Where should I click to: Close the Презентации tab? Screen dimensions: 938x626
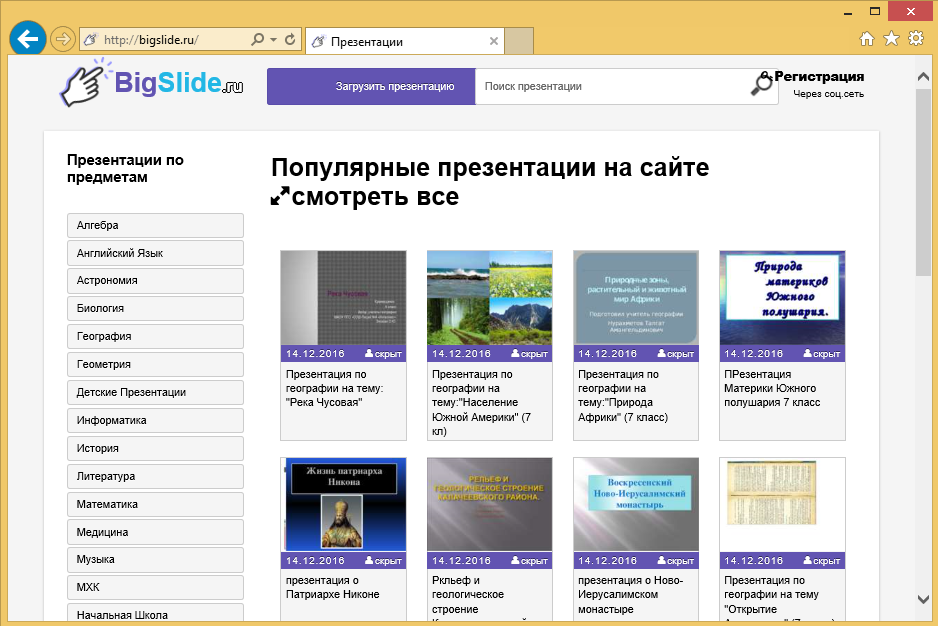pyautogui.click(x=493, y=41)
